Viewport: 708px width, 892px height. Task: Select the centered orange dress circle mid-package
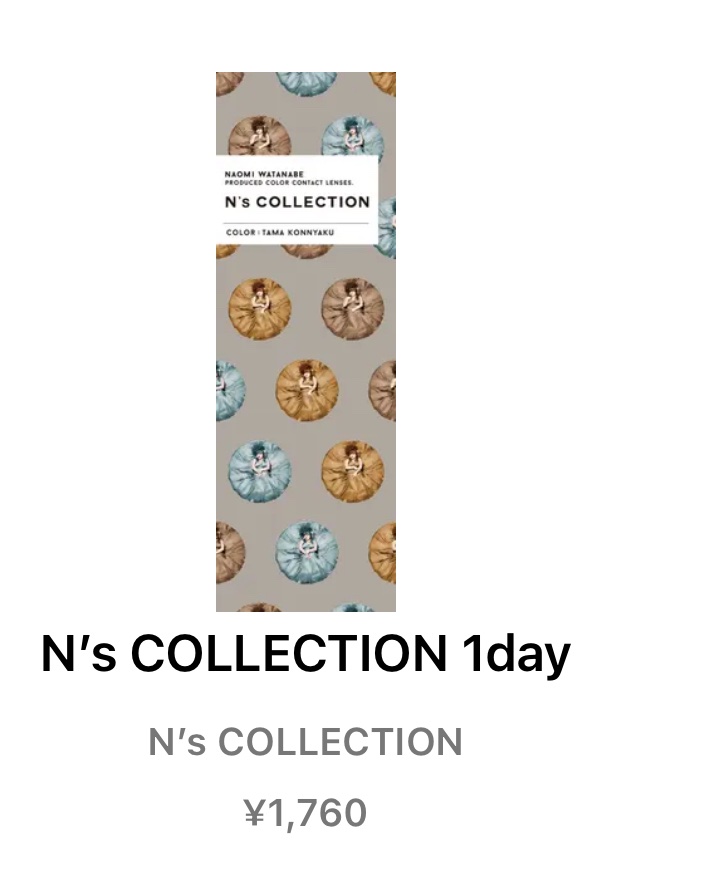coord(307,390)
